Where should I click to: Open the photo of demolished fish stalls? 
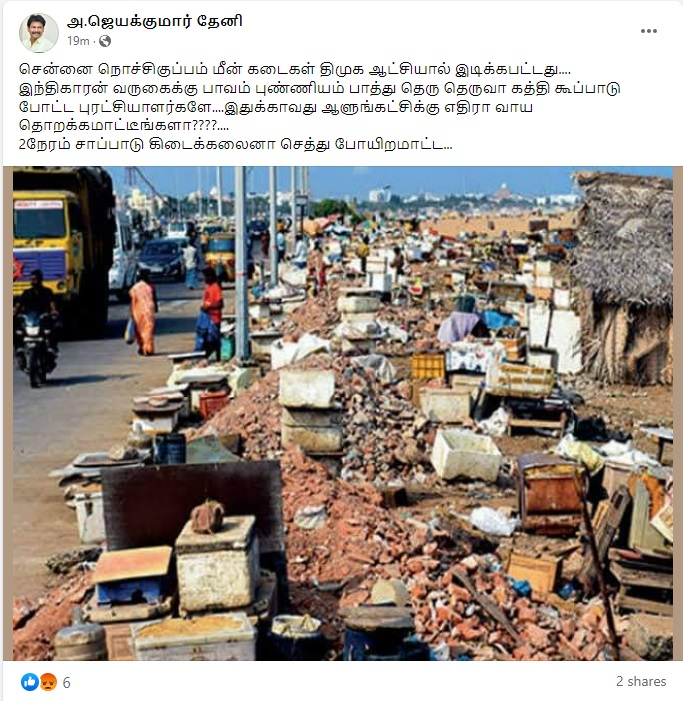[x=342, y=414]
